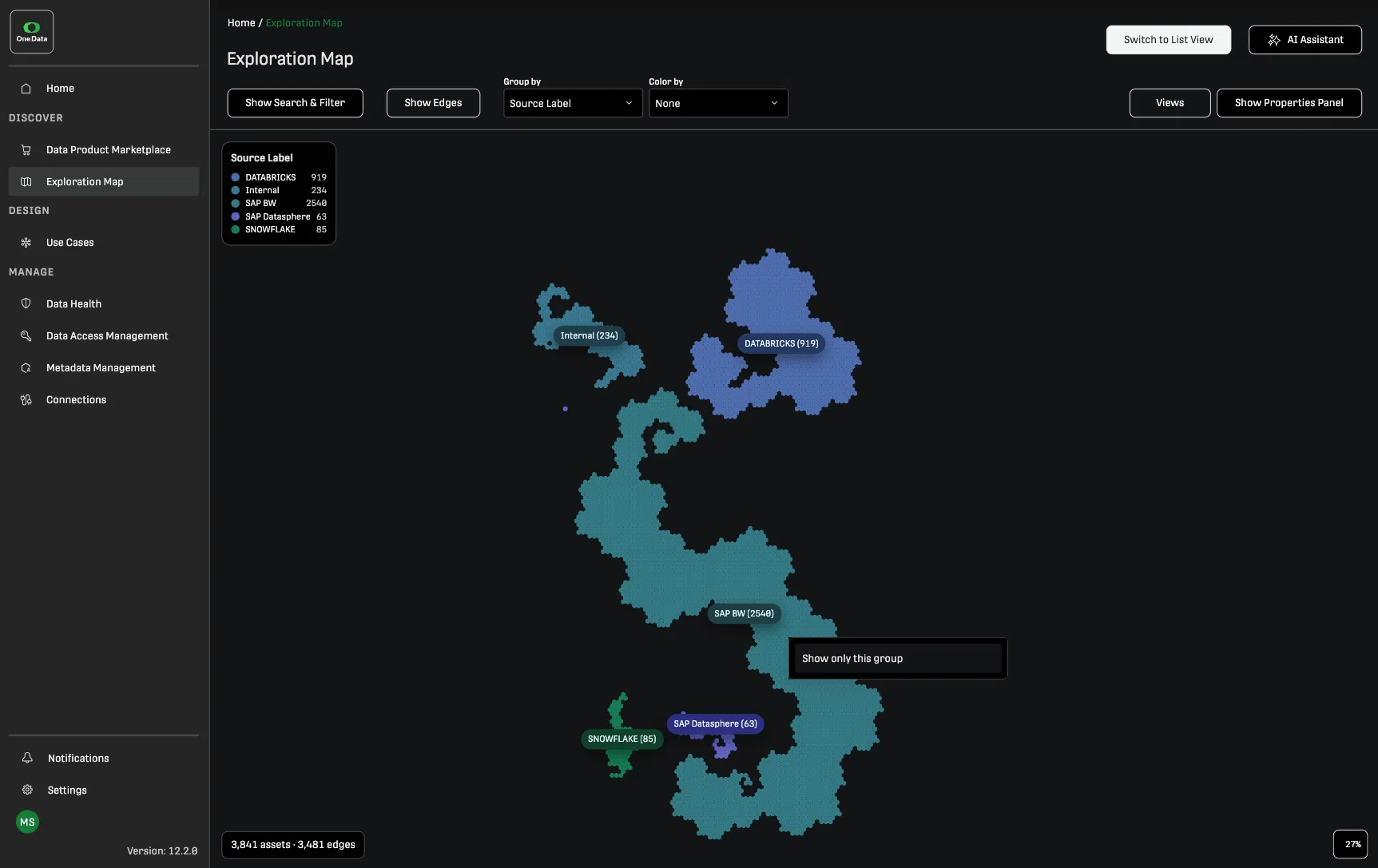Click the assets and edges count badge

[293, 845]
